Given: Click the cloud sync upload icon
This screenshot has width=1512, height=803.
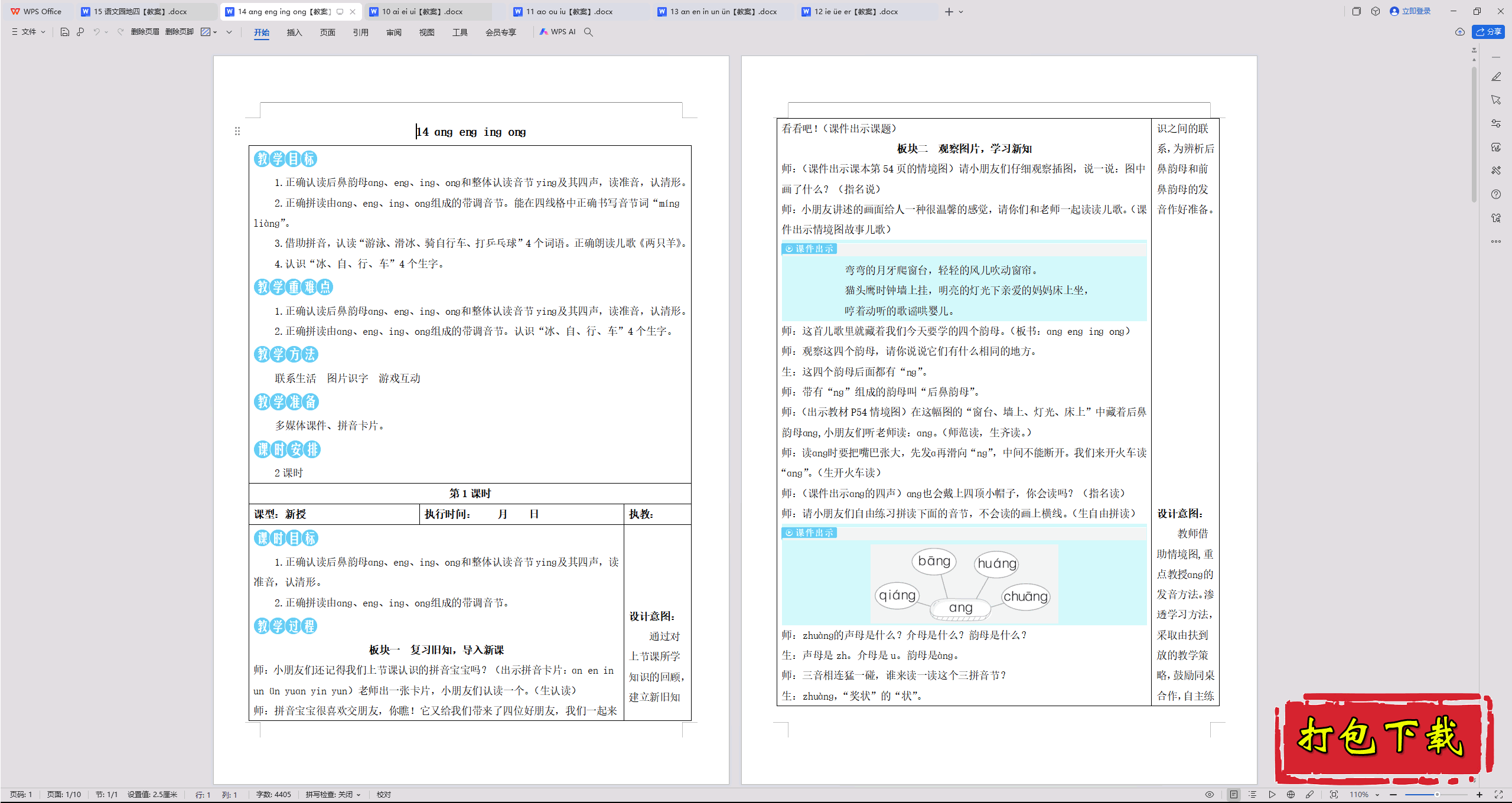Looking at the screenshot, I should [x=1460, y=32].
